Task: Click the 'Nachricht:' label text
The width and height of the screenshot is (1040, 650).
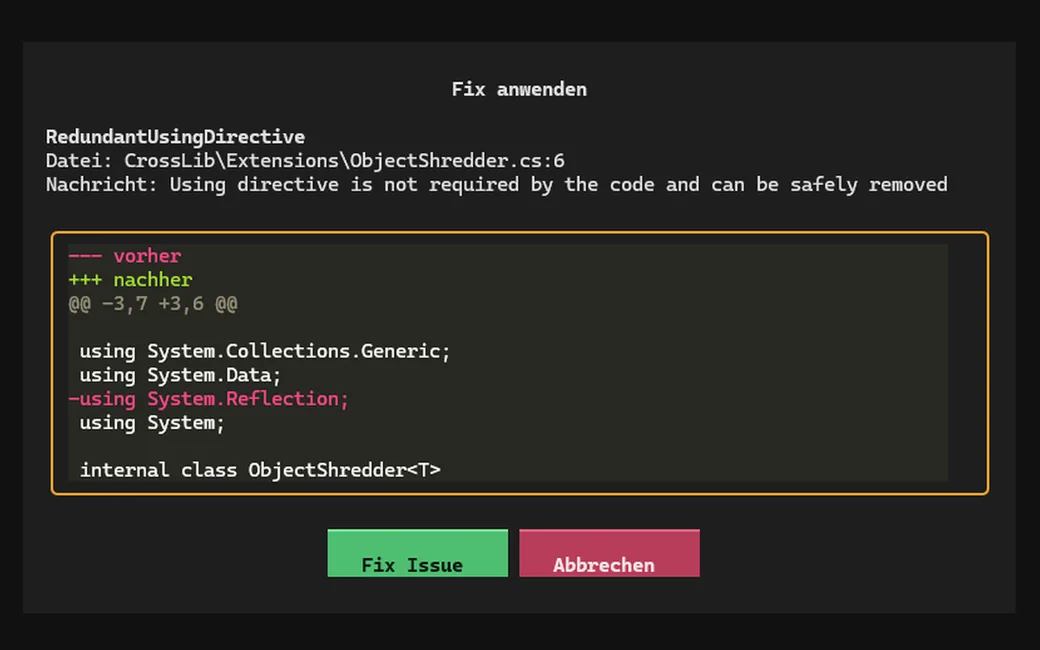Action: [x=101, y=184]
